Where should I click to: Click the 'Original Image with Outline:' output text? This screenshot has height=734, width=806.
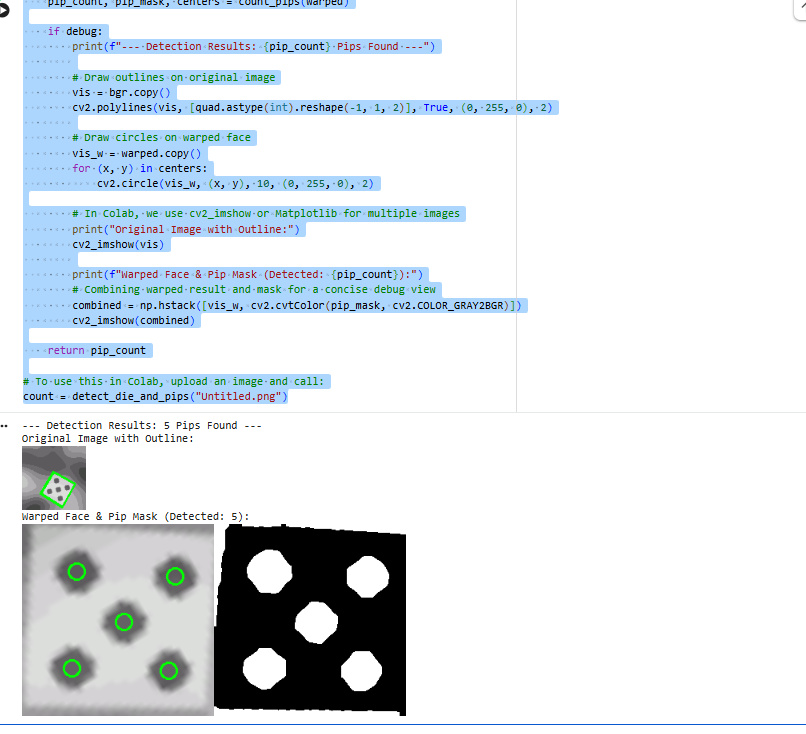coord(107,439)
